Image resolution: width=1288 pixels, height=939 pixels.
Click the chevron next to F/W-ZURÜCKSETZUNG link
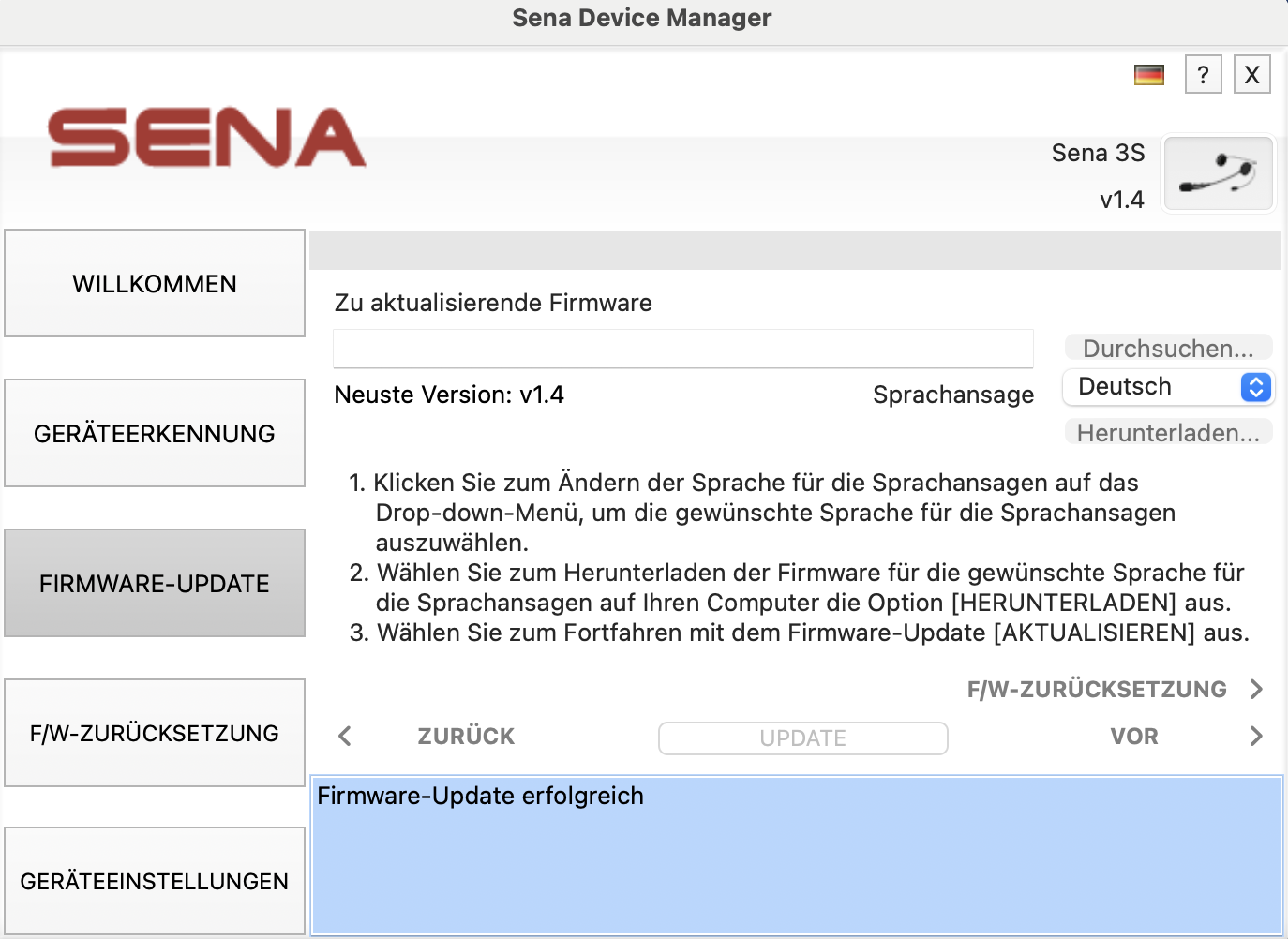click(x=1256, y=690)
